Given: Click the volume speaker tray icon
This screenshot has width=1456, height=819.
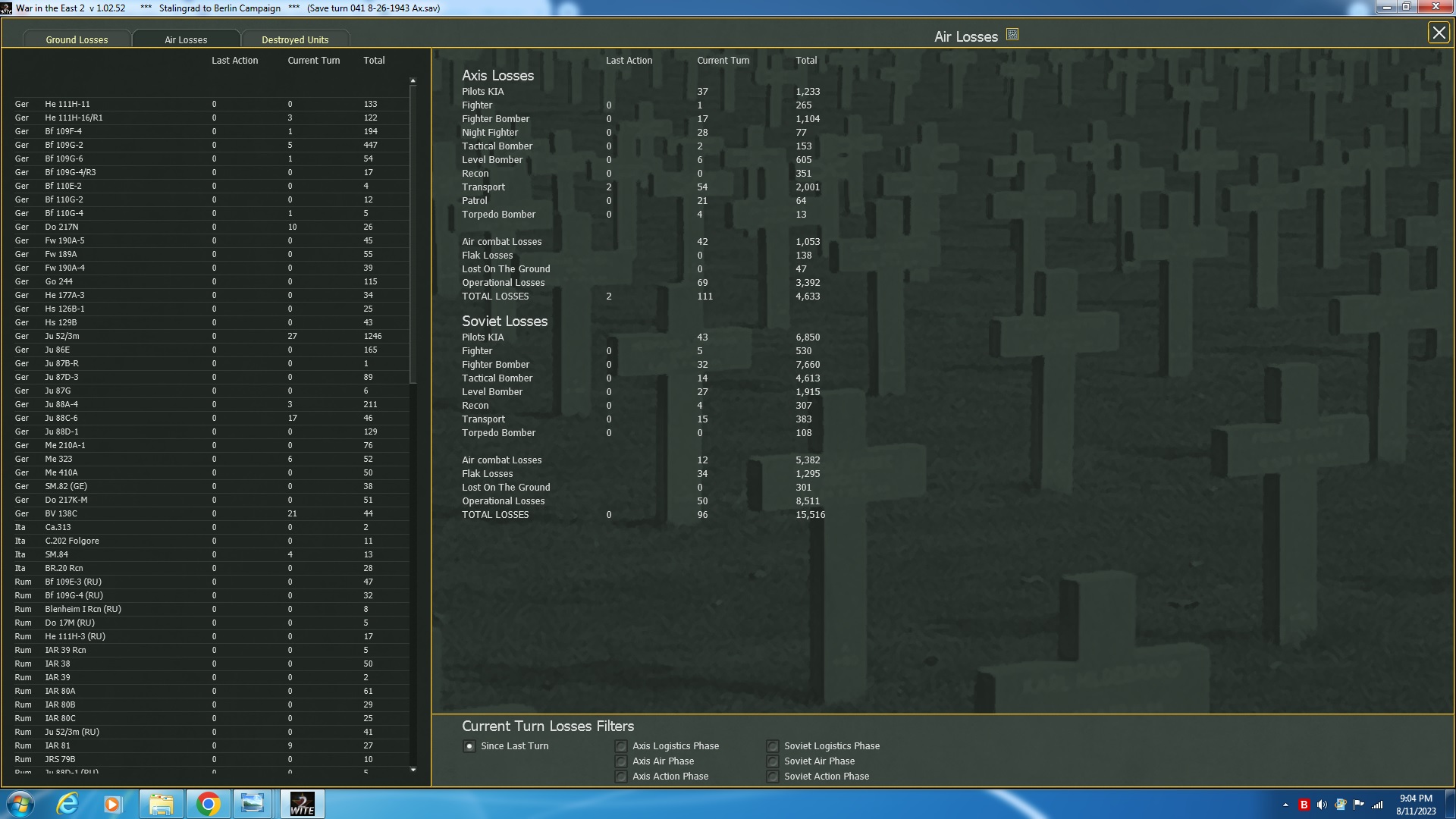Looking at the screenshot, I should tap(1322, 805).
